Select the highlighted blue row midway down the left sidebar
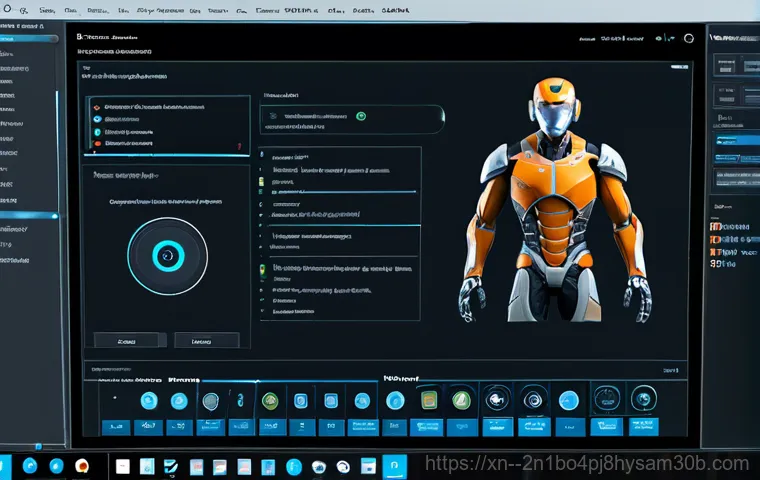The image size is (760, 480). (x=29, y=215)
